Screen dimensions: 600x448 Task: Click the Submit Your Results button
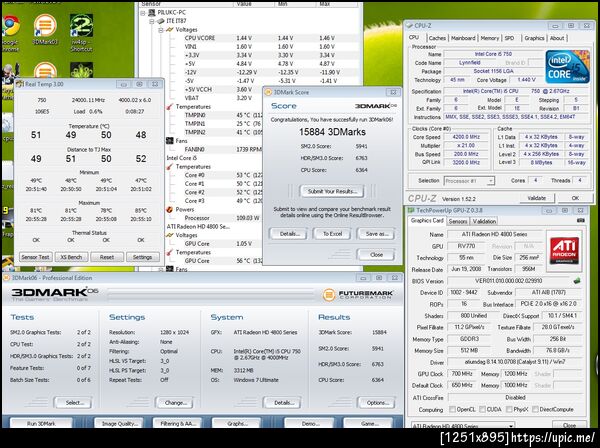pyautogui.click(x=332, y=191)
